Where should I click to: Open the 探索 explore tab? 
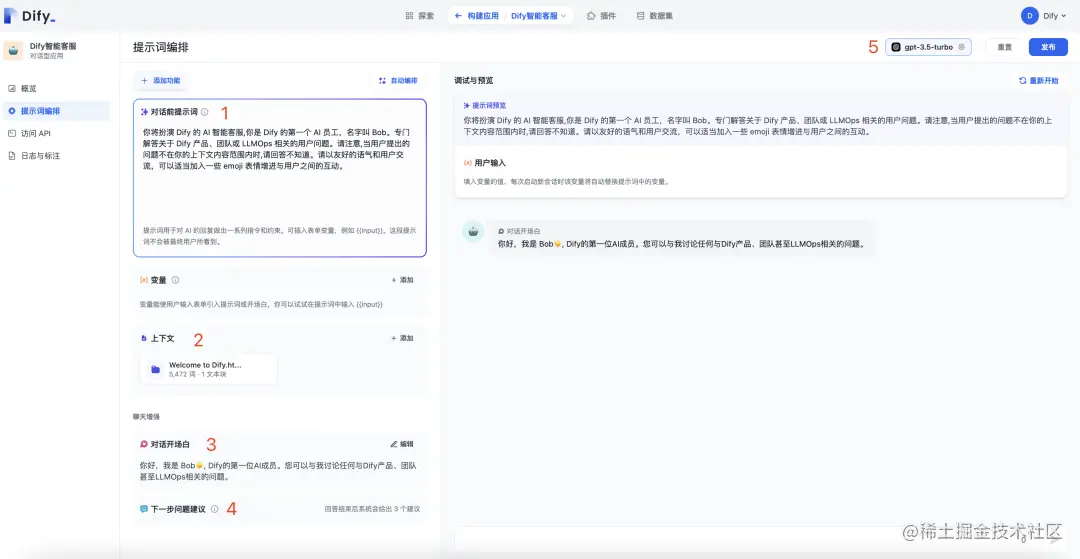pos(419,16)
